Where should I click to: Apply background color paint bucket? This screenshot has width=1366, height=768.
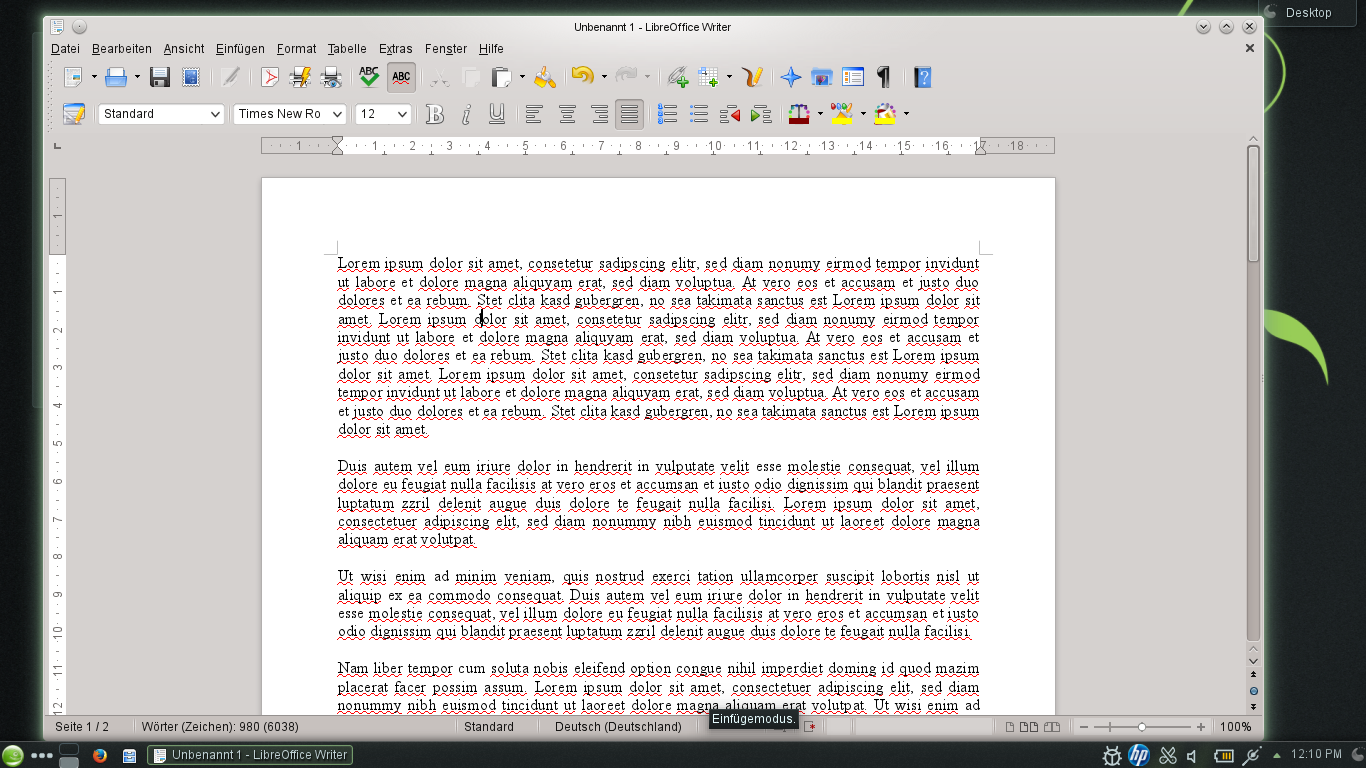[885, 114]
